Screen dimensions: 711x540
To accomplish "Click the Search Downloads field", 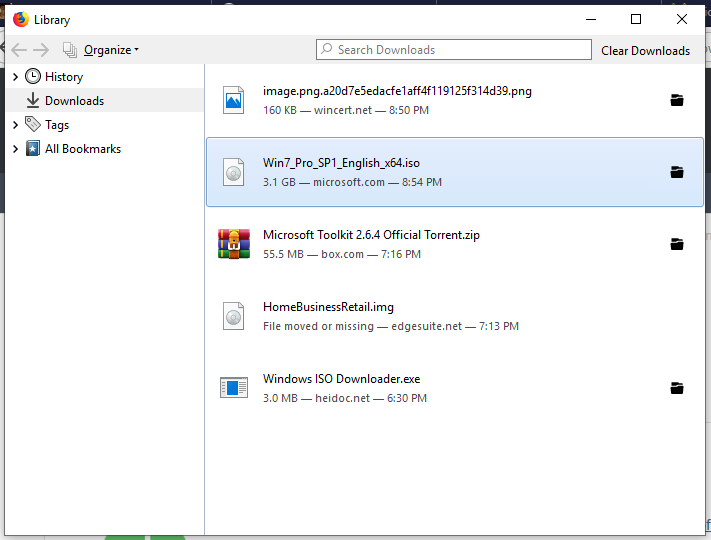I will [x=453, y=49].
